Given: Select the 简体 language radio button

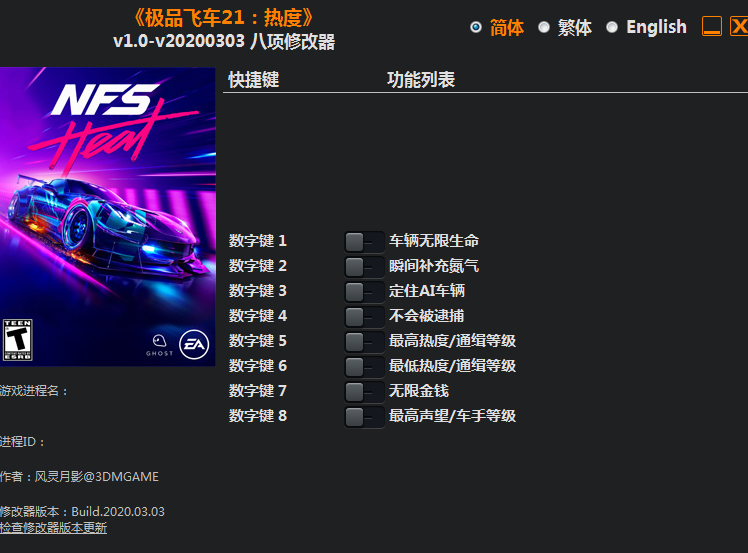Looking at the screenshot, I should 476,27.
